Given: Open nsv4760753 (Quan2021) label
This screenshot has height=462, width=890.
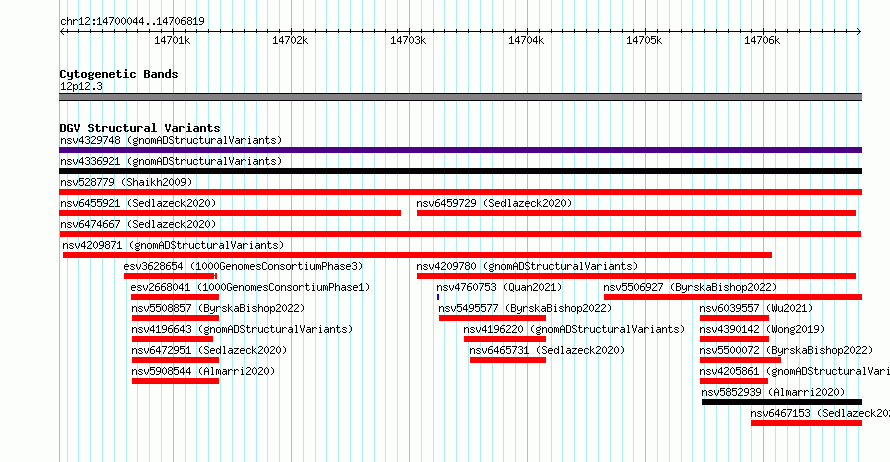Looking at the screenshot, I should (x=499, y=287).
